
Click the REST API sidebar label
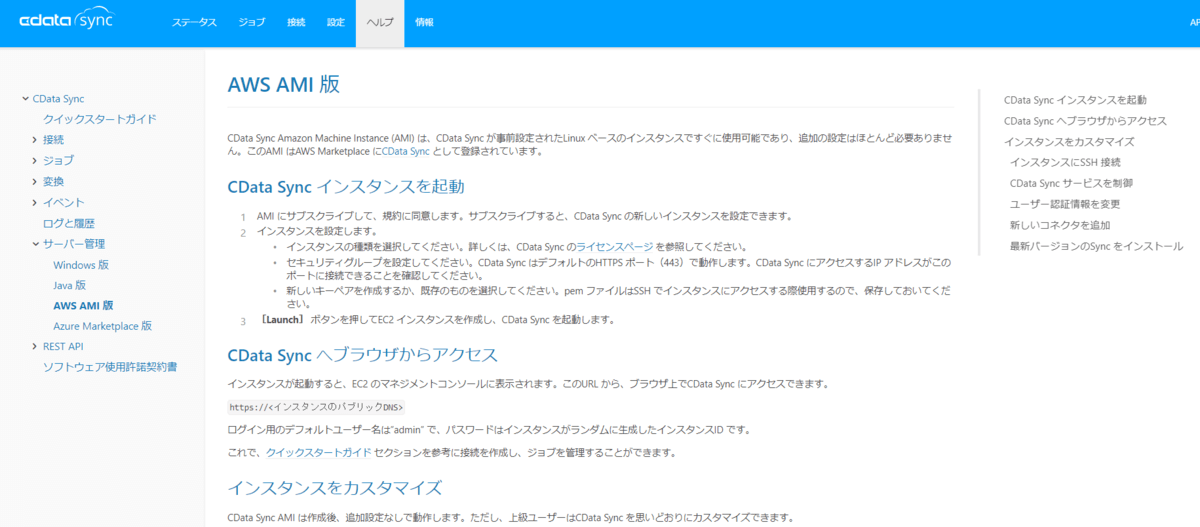click(x=62, y=346)
